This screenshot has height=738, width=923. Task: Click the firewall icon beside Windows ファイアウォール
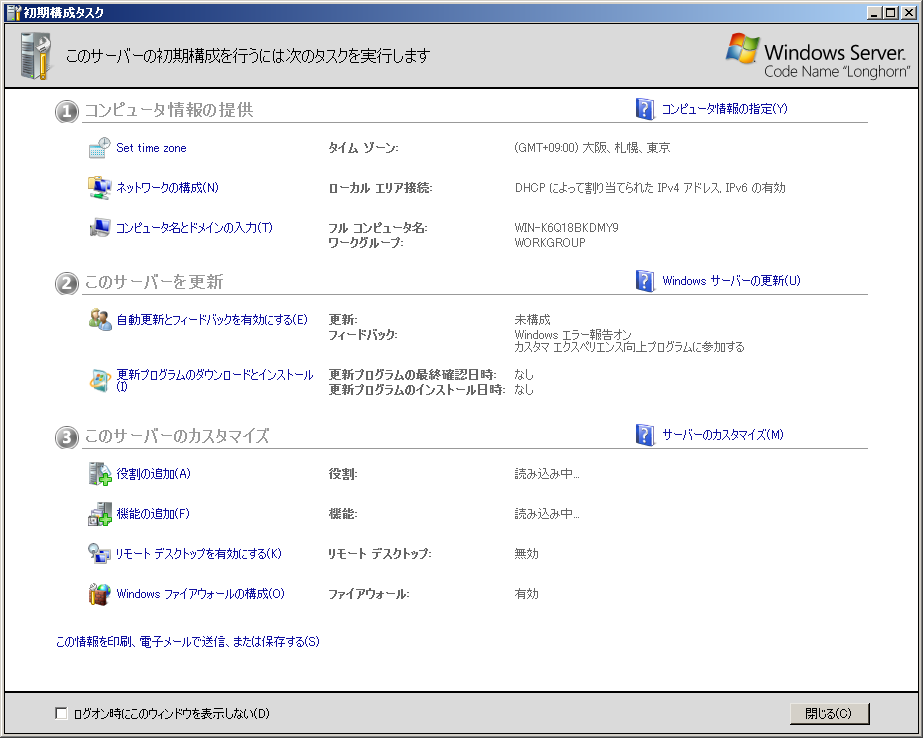click(x=99, y=594)
